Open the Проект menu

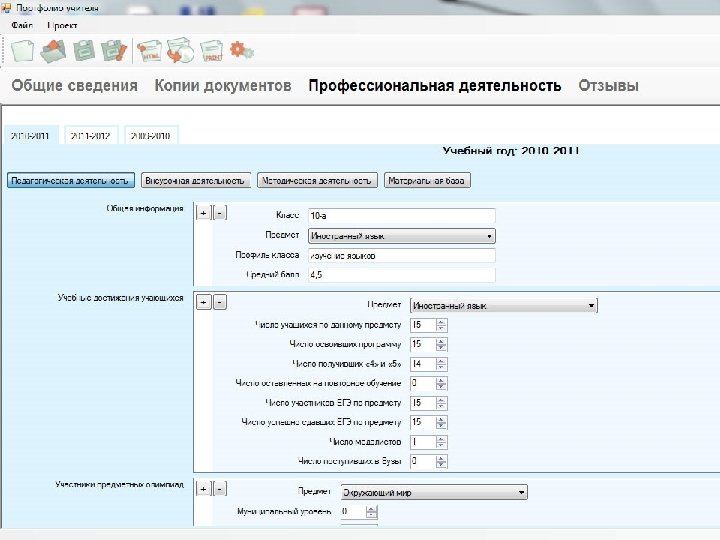click(x=62, y=25)
